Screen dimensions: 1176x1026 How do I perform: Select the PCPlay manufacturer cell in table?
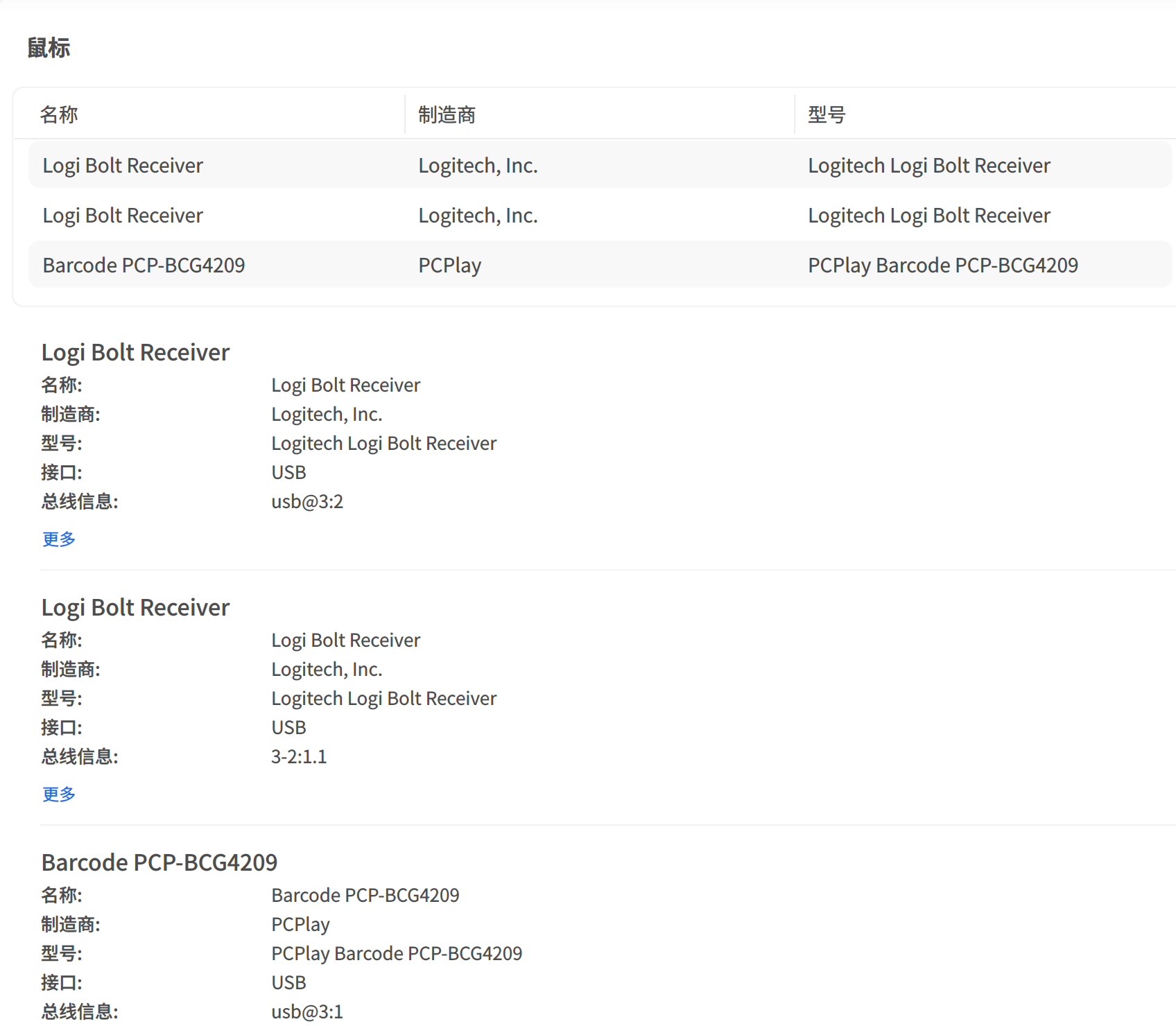pyautogui.click(x=449, y=266)
